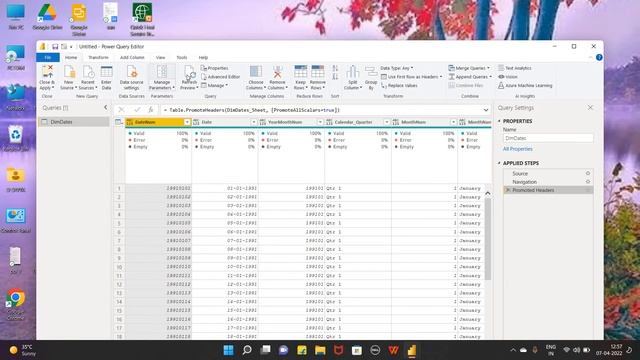The image size is (640, 360).
Task: Click Keep Rows icon
Action: point(300,72)
